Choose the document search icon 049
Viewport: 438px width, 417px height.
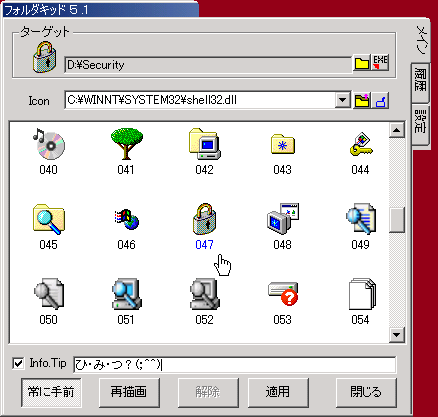click(x=361, y=219)
